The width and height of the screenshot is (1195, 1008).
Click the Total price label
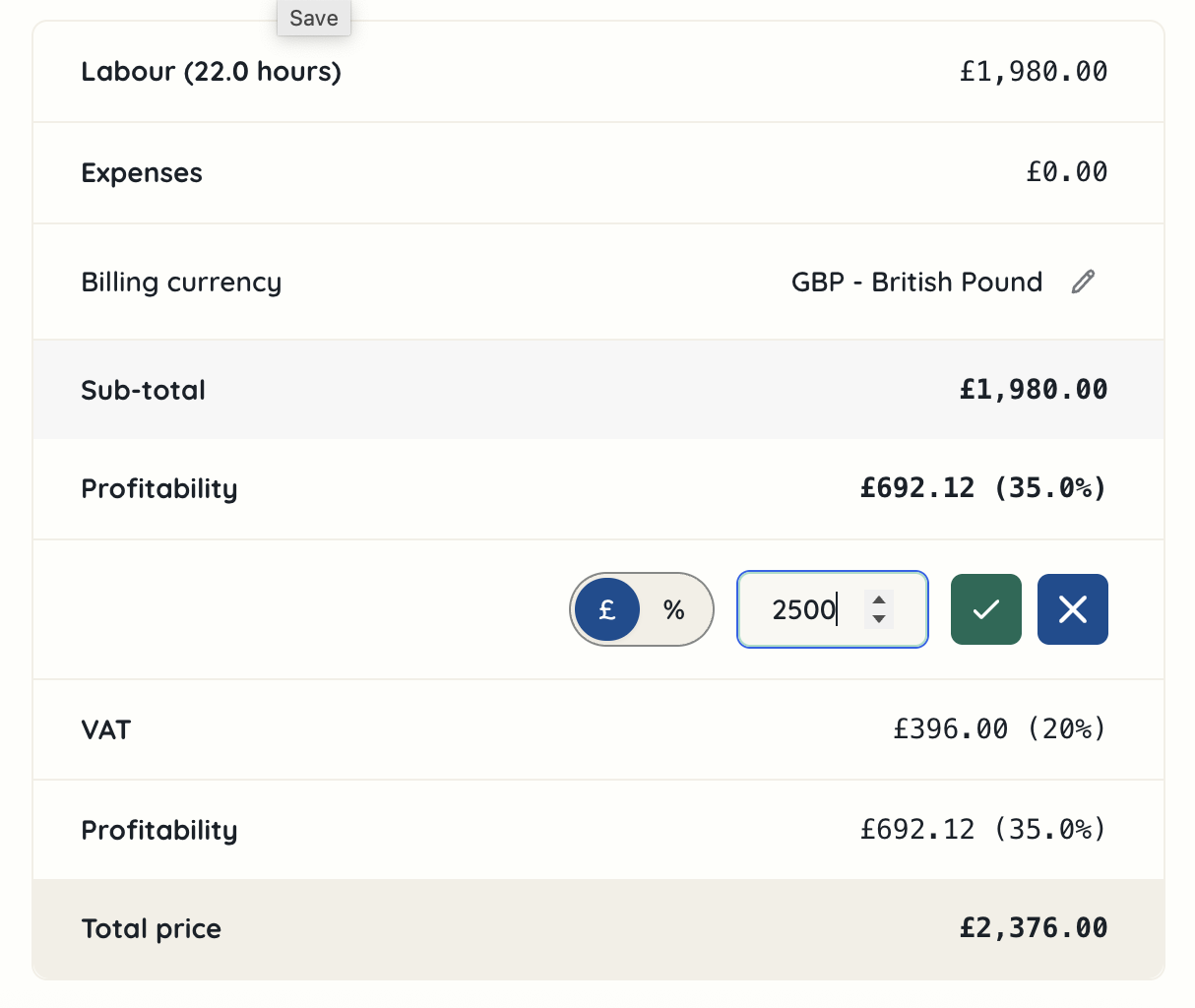(152, 928)
